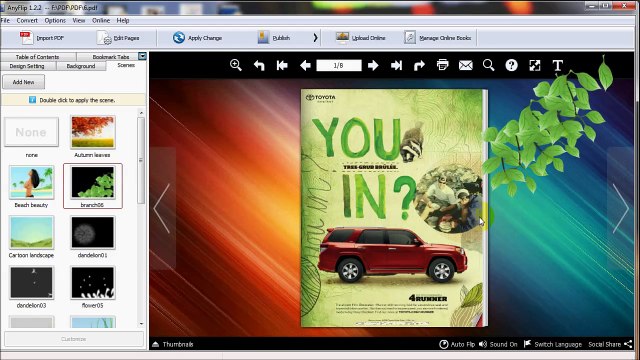This screenshot has width=640, height=360.
Task: Open the Thumbnails panel
Action: [173, 344]
